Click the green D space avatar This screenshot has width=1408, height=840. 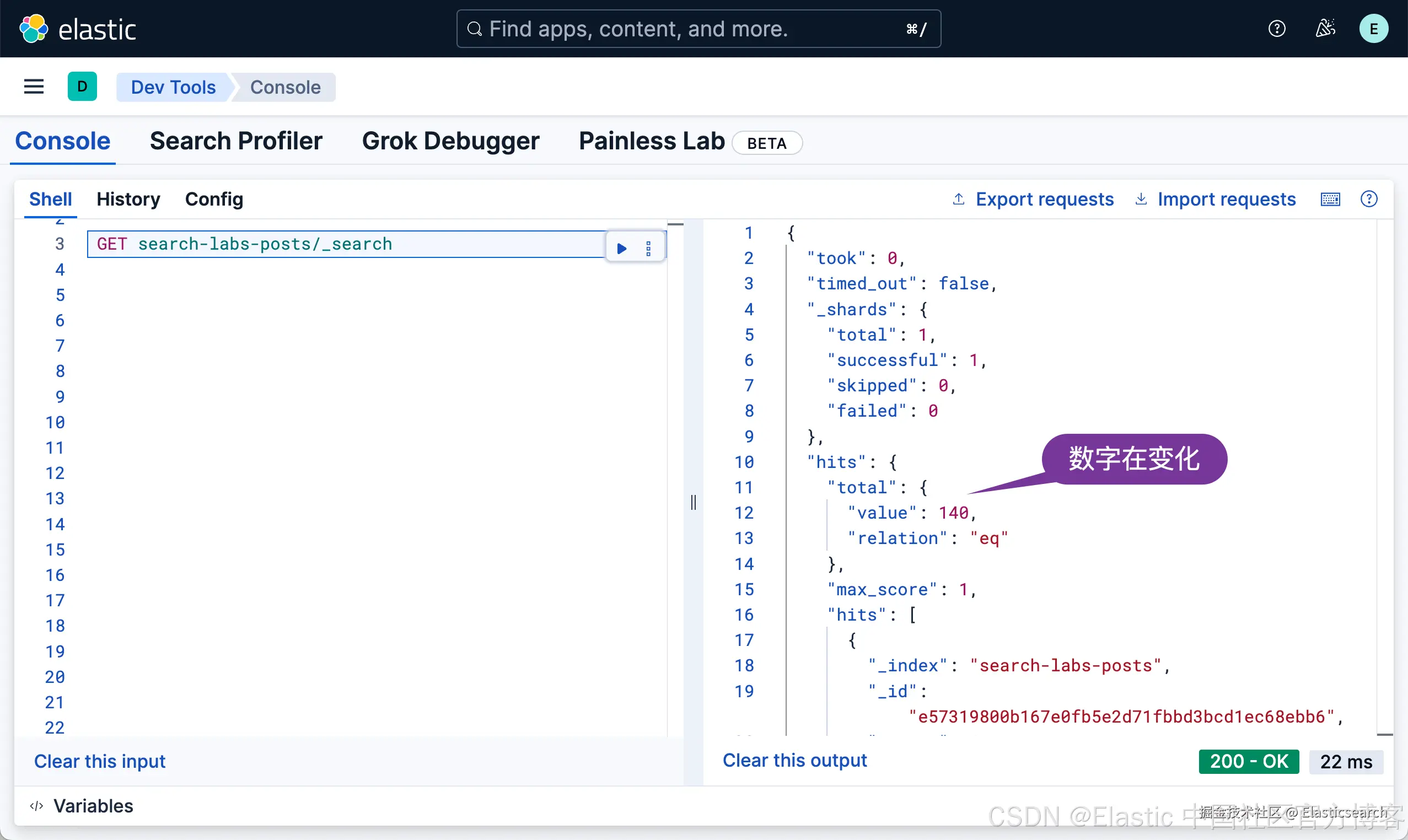pyautogui.click(x=82, y=87)
